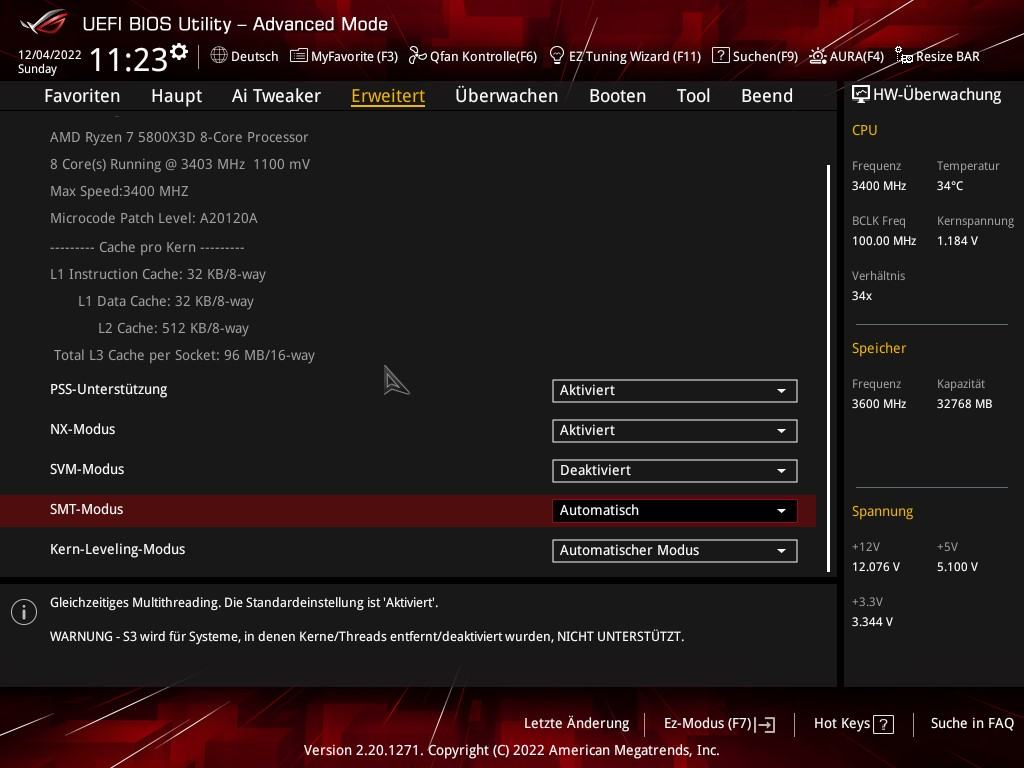Click the Resize BAR icon
Image resolution: width=1024 pixels, height=768 pixels.
click(x=904, y=56)
